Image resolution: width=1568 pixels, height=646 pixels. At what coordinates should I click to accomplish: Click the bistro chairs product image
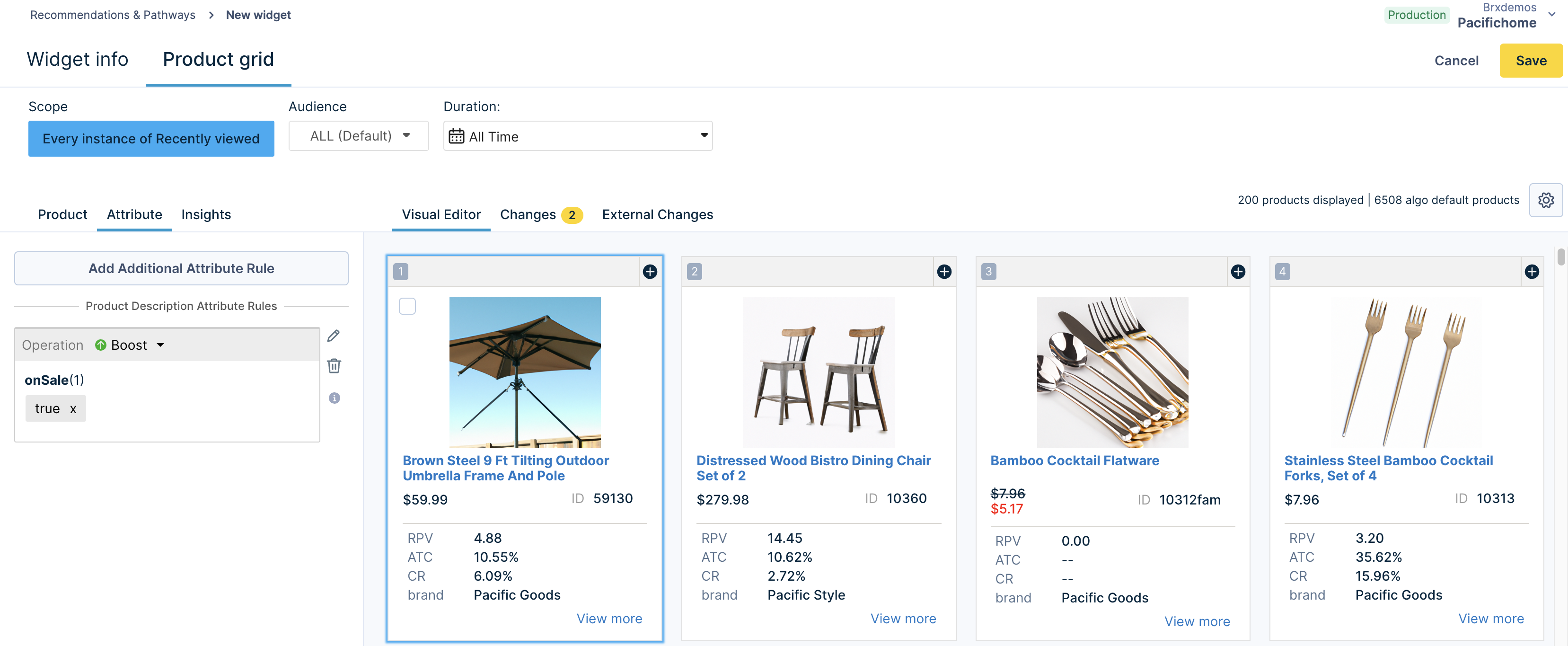[x=819, y=372]
